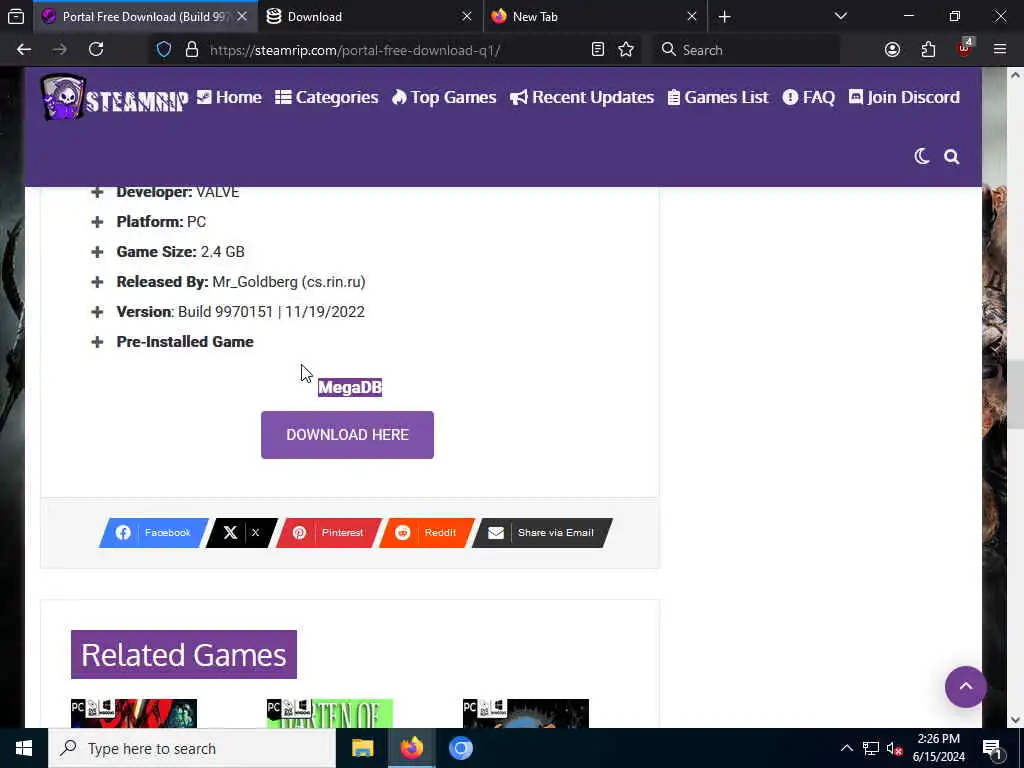The width and height of the screenshot is (1024, 768).
Task: Click the highlighted MegaDB text
Action: pos(350,387)
